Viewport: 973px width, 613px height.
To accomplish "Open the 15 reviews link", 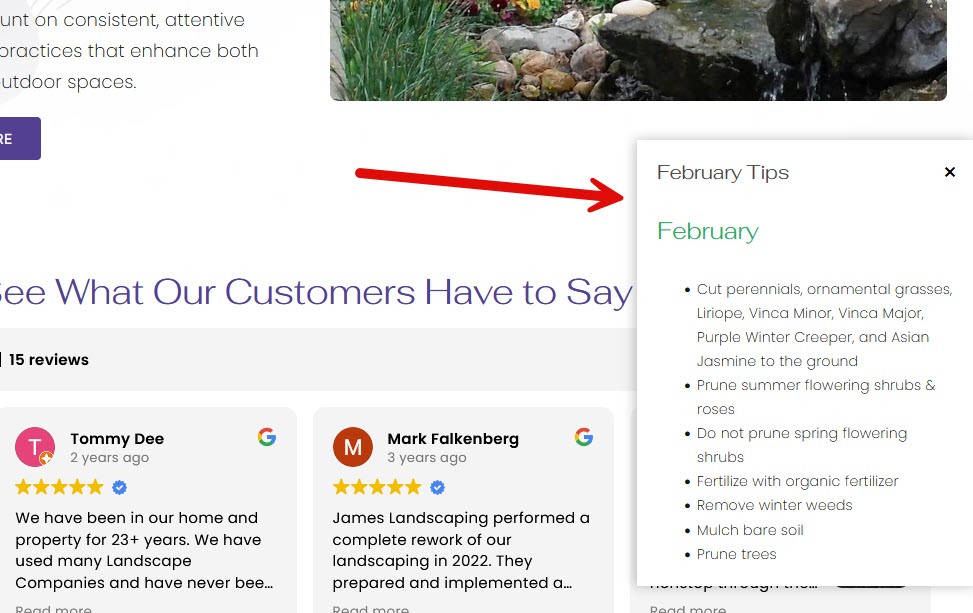I will pyautogui.click(x=48, y=359).
